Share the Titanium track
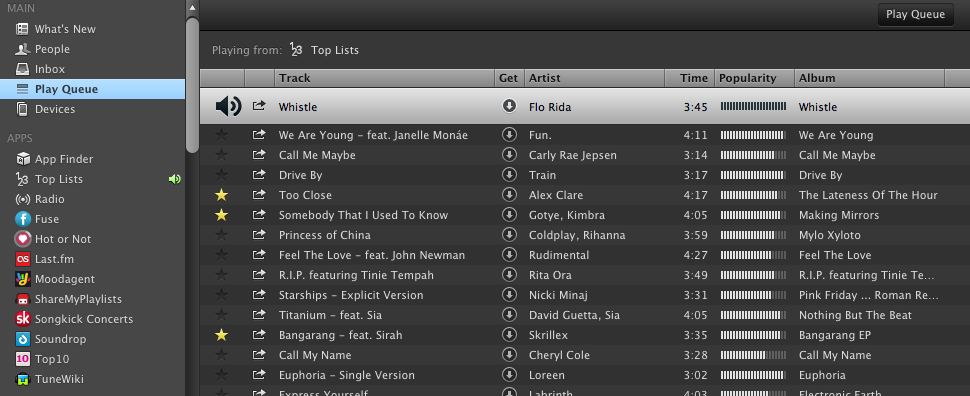This screenshot has width=970, height=396. 259,314
